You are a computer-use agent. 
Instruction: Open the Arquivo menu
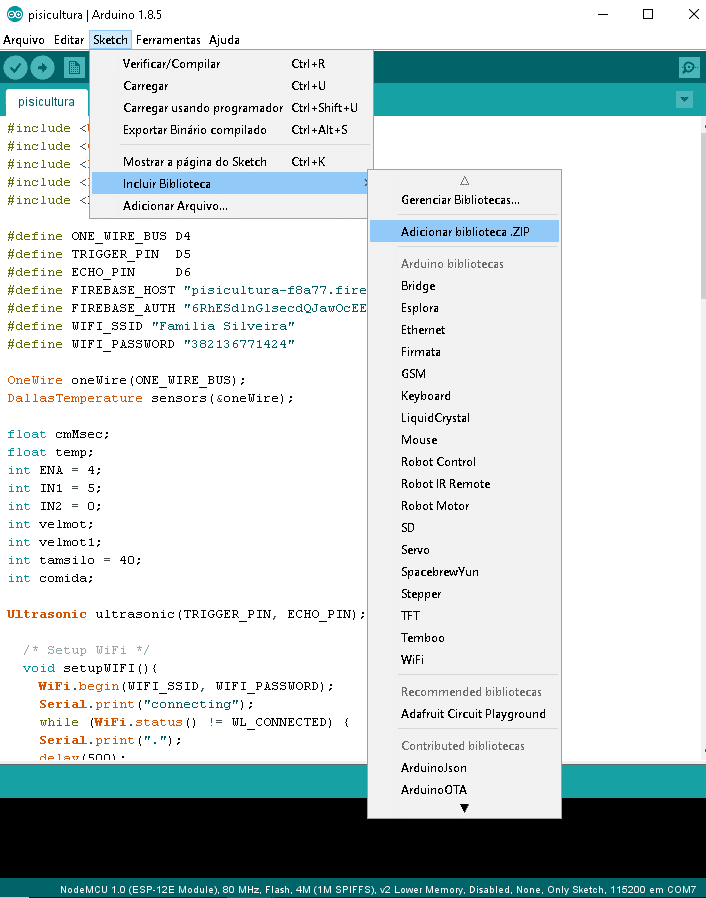24,40
